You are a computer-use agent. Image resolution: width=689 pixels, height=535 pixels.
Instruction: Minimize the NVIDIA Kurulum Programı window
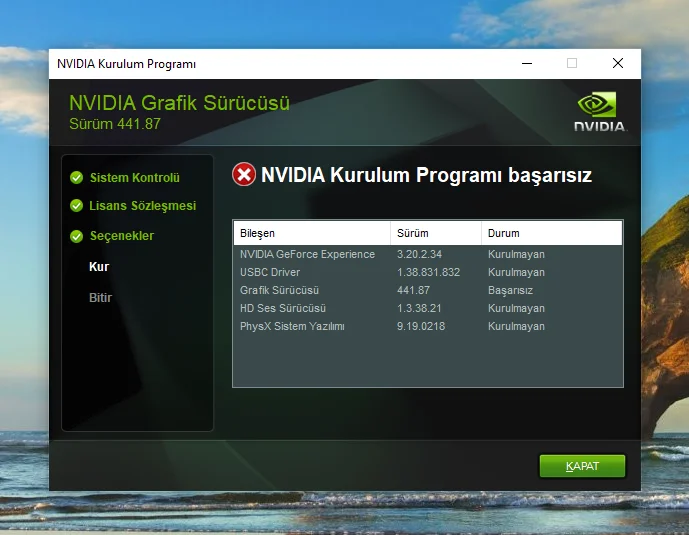pos(527,64)
